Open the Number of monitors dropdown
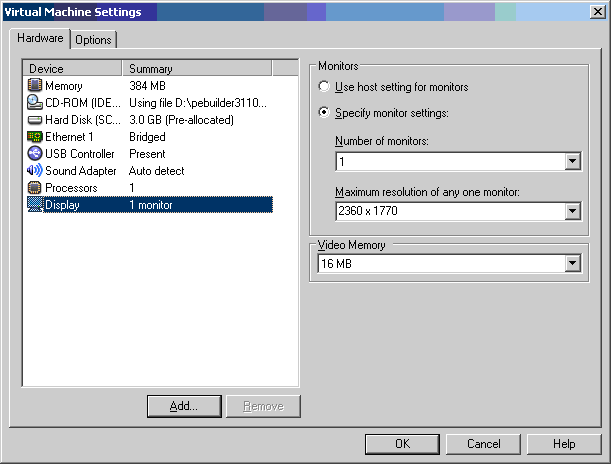This screenshot has height=464, width=611. [x=572, y=161]
